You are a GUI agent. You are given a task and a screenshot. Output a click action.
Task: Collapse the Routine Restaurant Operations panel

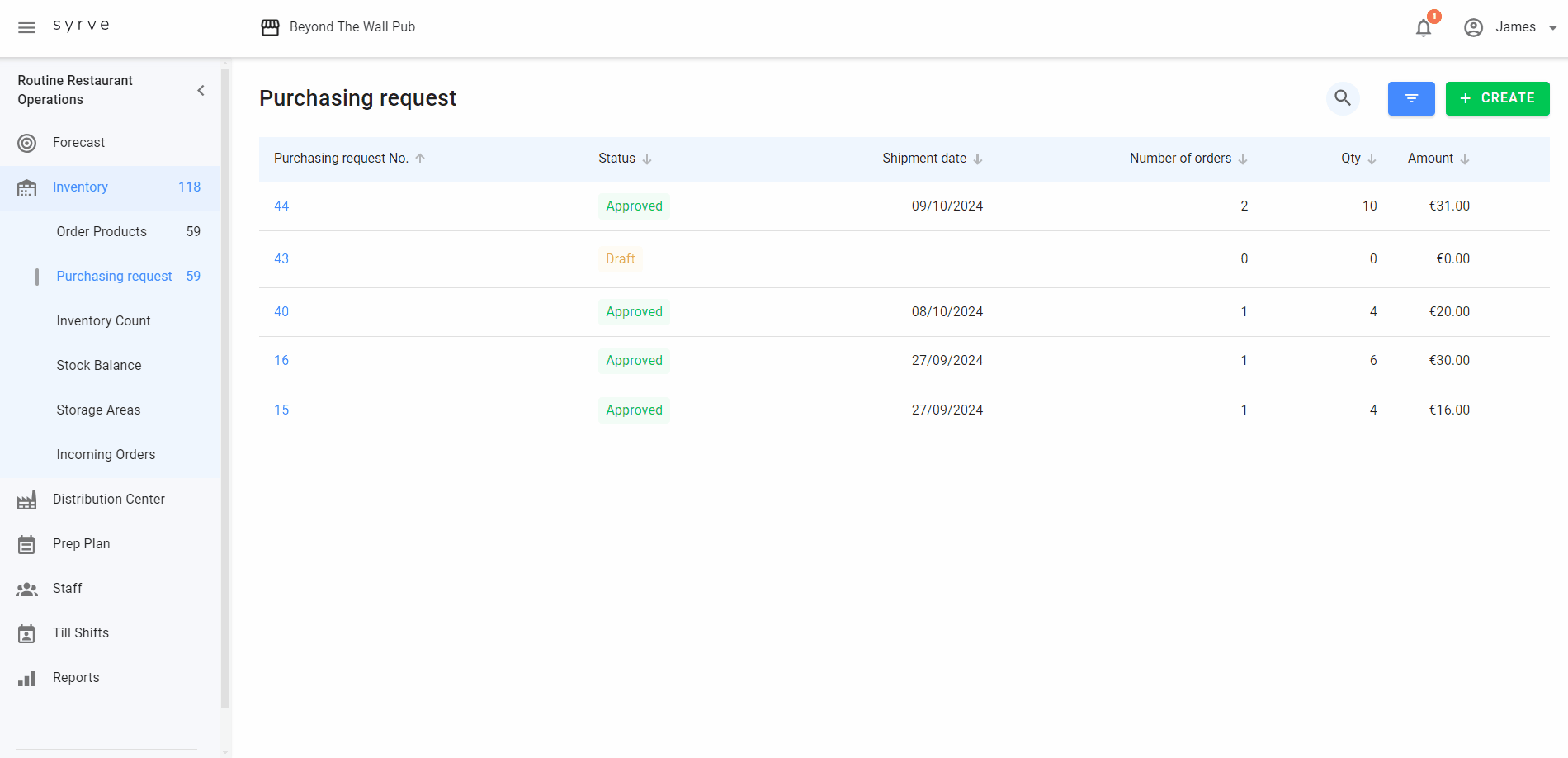[201, 91]
